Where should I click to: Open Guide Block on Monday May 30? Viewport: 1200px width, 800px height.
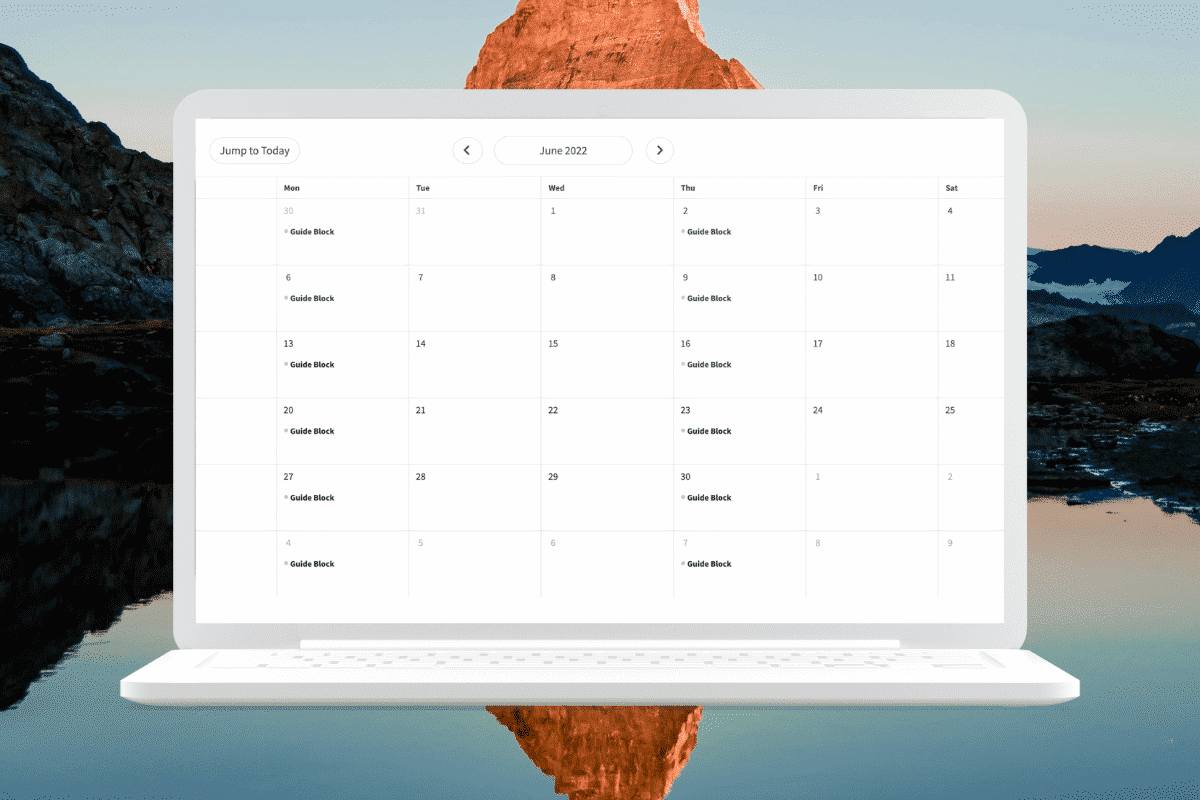310,232
